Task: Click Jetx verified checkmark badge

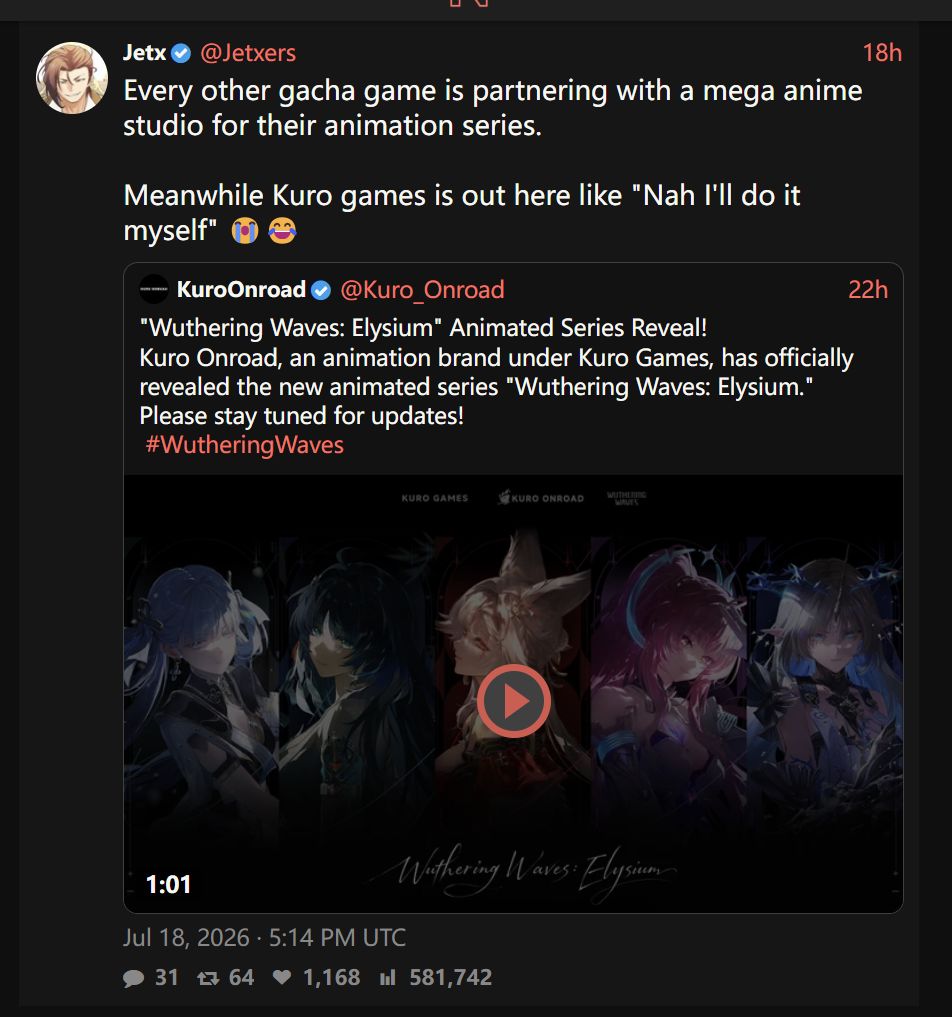Action: (x=181, y=53)
